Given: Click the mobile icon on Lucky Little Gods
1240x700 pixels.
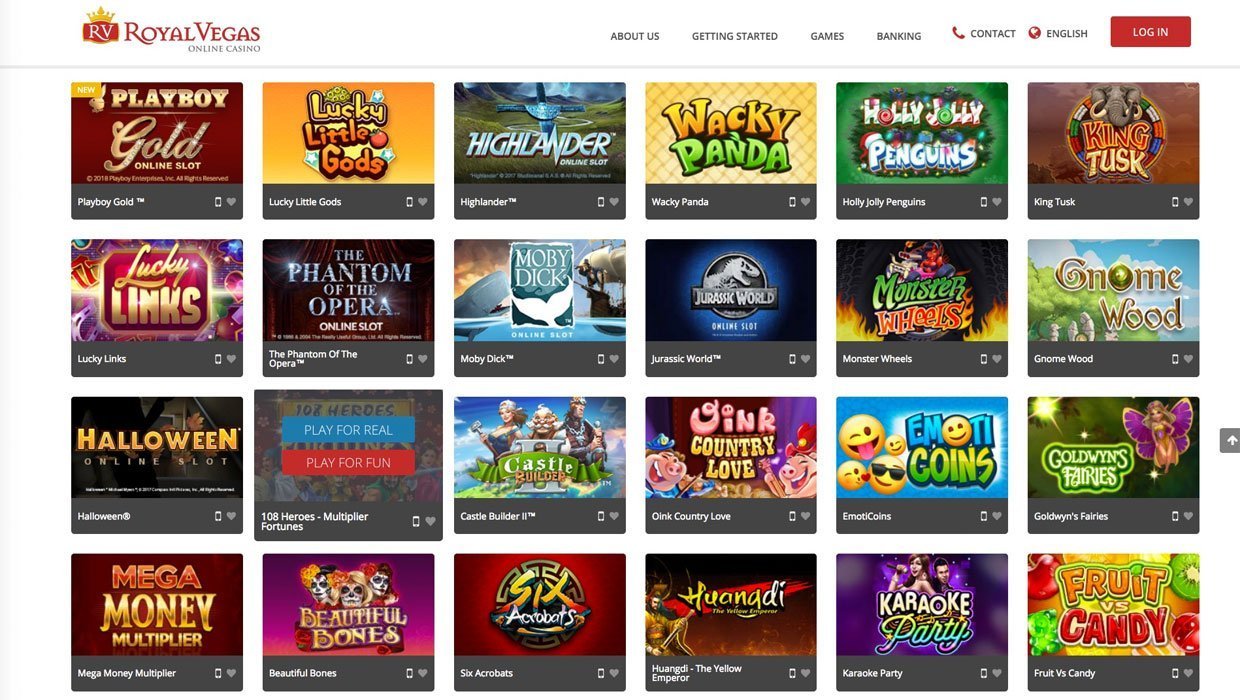Looking at the screenshot, I should click(x=409, y=202).
